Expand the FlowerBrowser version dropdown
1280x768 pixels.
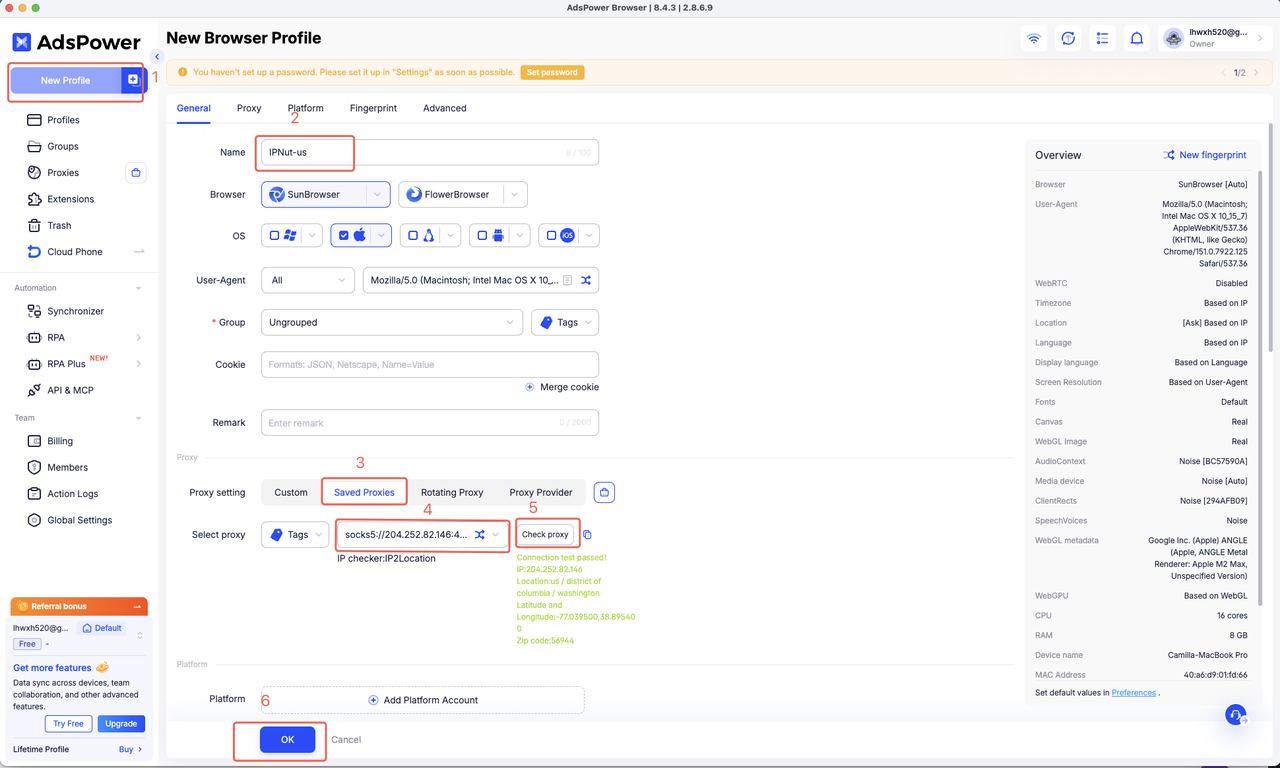click(x=514, y=194)
